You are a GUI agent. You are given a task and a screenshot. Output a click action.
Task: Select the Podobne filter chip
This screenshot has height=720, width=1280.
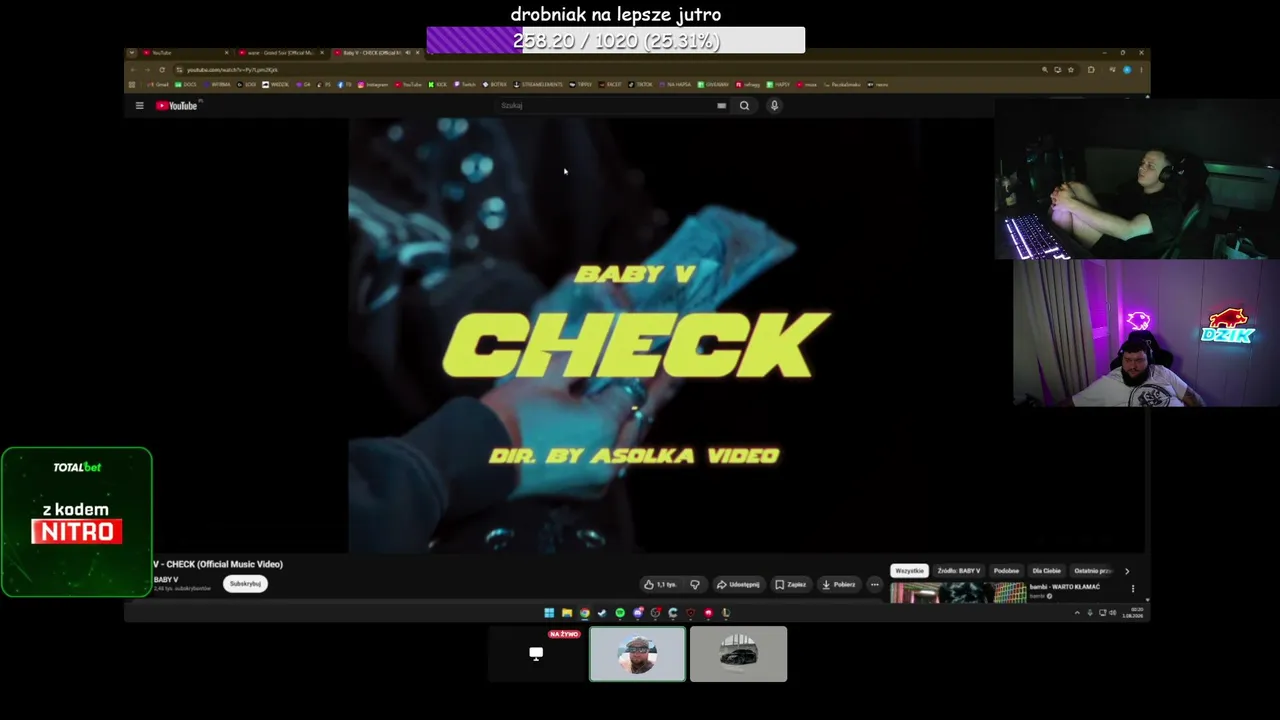pos(1006,571)
